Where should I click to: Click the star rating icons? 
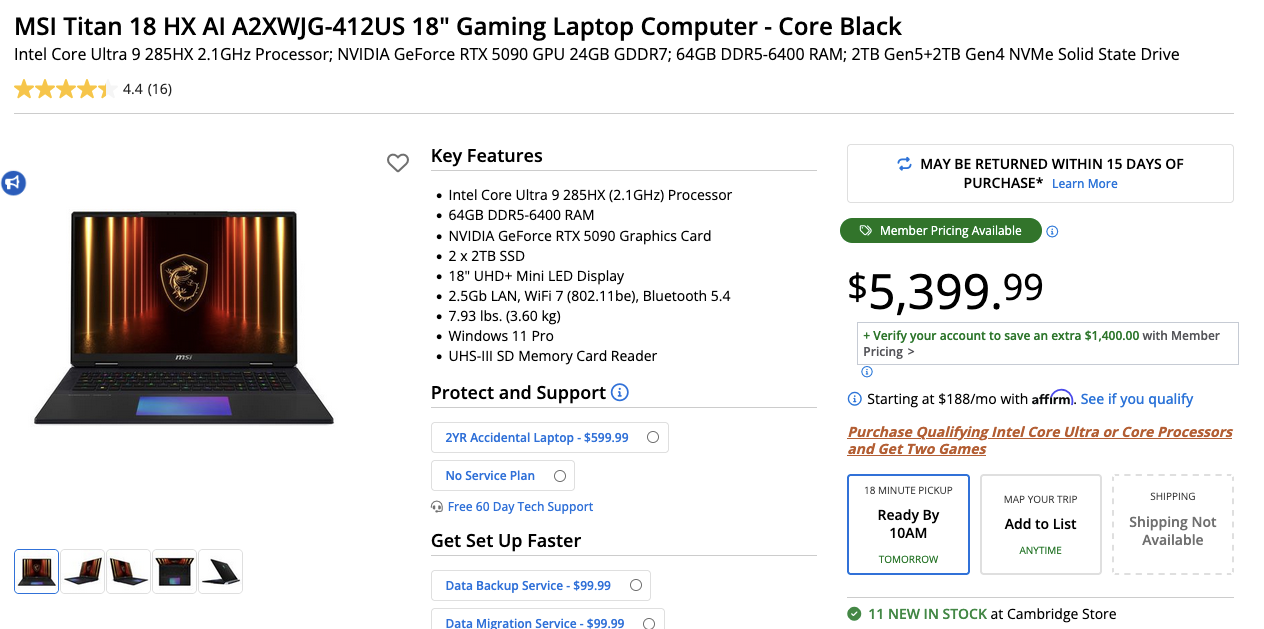[x=63, y=89]
